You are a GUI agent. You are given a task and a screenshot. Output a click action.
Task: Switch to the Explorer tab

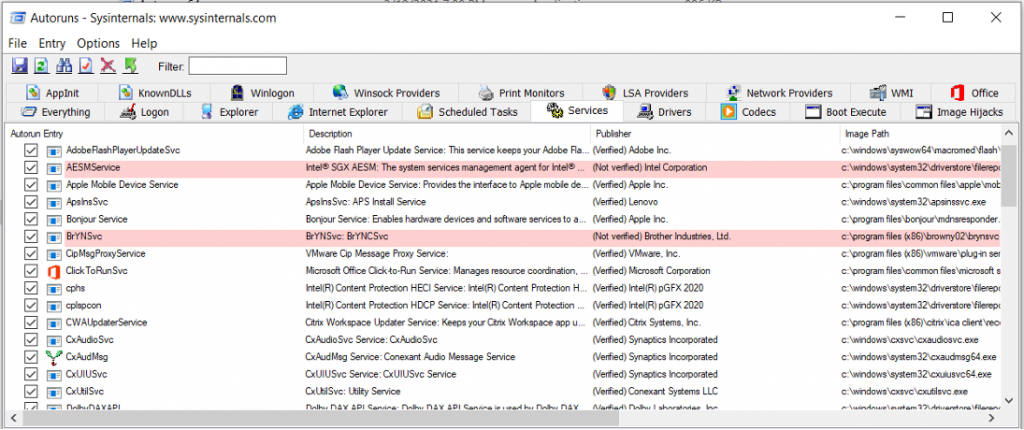tap(229, 112)
